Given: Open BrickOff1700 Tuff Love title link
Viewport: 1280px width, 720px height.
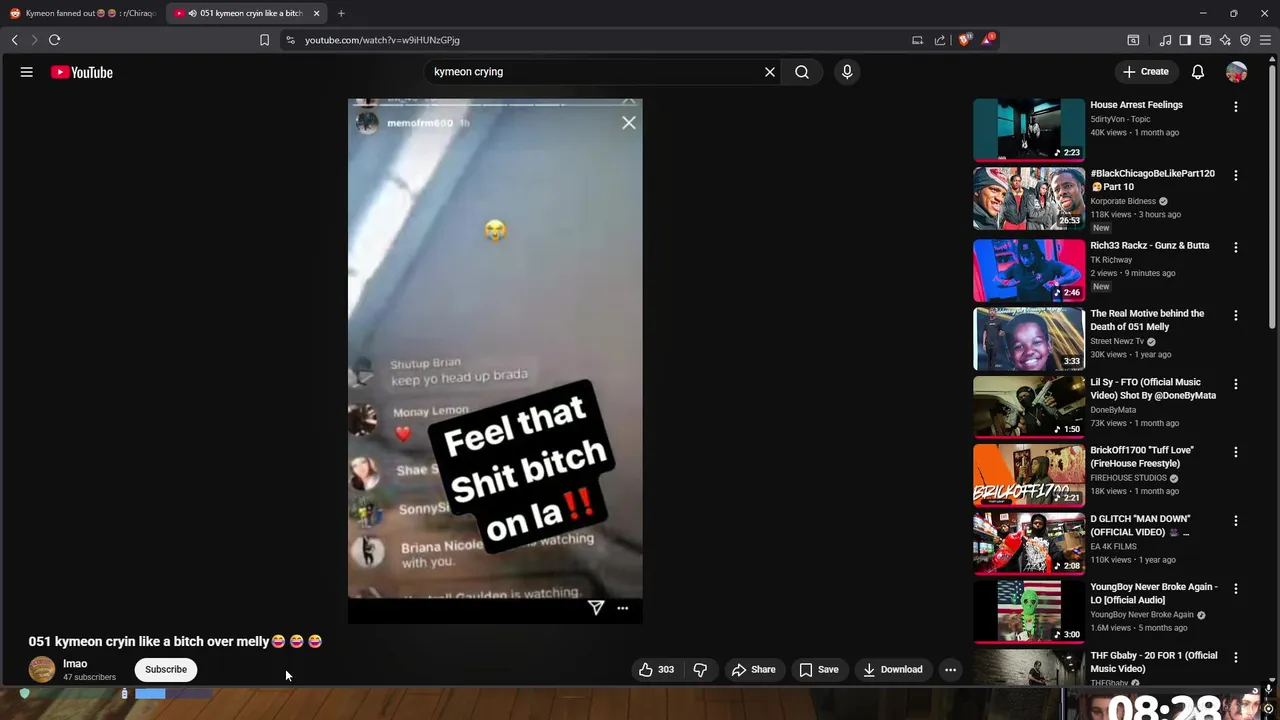Looking at the screenshot, I should [1142, 457].
